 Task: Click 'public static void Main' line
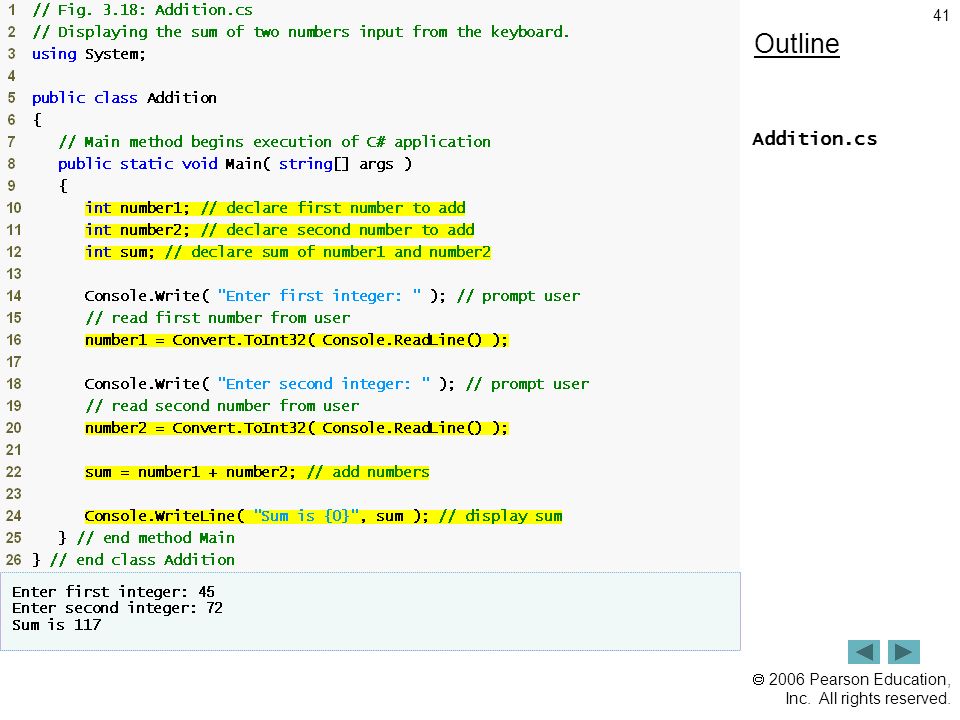pyautogui.click(x=235, y=164)
